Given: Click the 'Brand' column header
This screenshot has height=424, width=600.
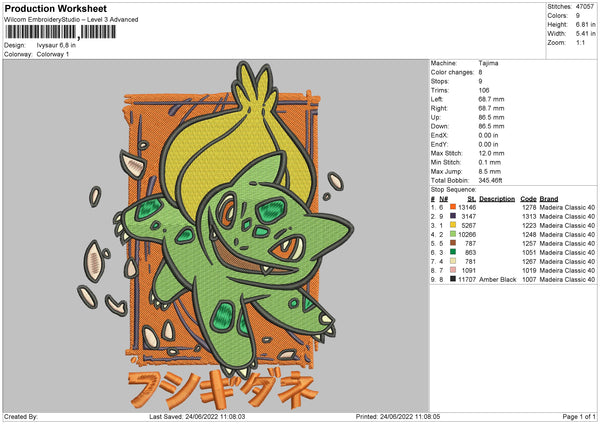Looking at the screenshot, I should point(549,199).
